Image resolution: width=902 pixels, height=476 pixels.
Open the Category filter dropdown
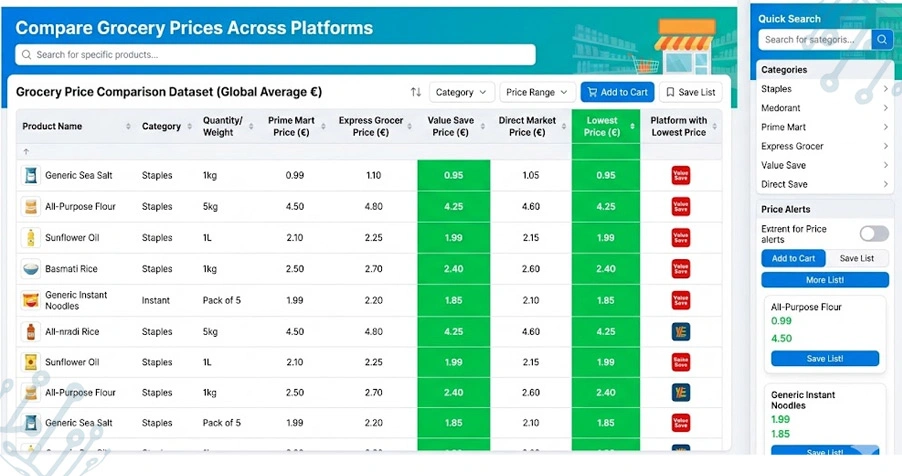pos(461,92)
